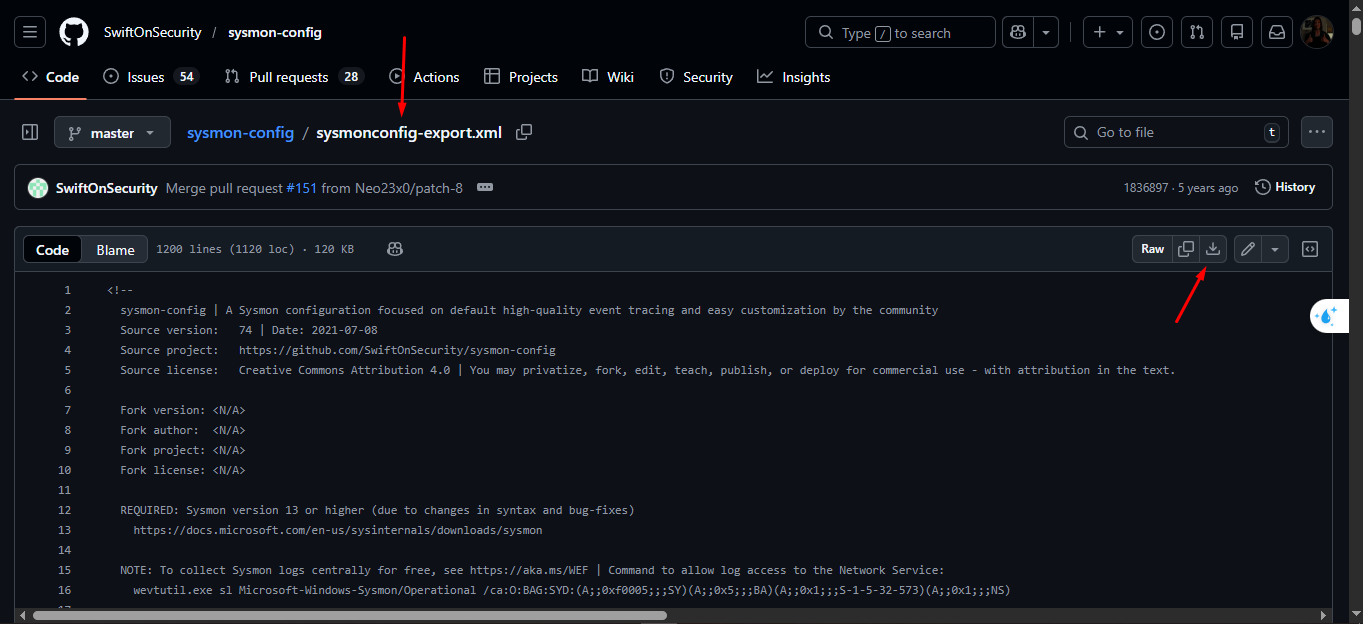Click your profile avatar picture
Image resolution: width=1363 pixels, height=624 pixels.
click(1317, 31)
